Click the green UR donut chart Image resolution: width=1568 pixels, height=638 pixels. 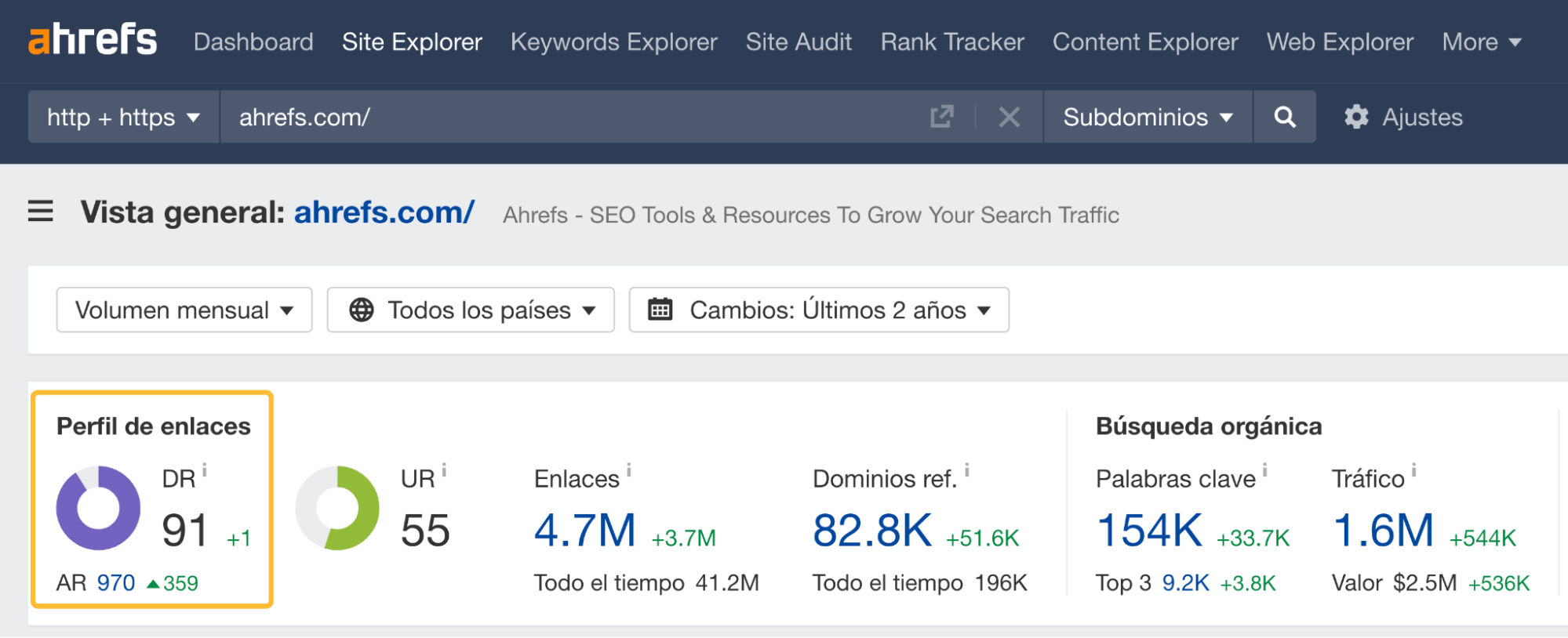tap(337, 508)
